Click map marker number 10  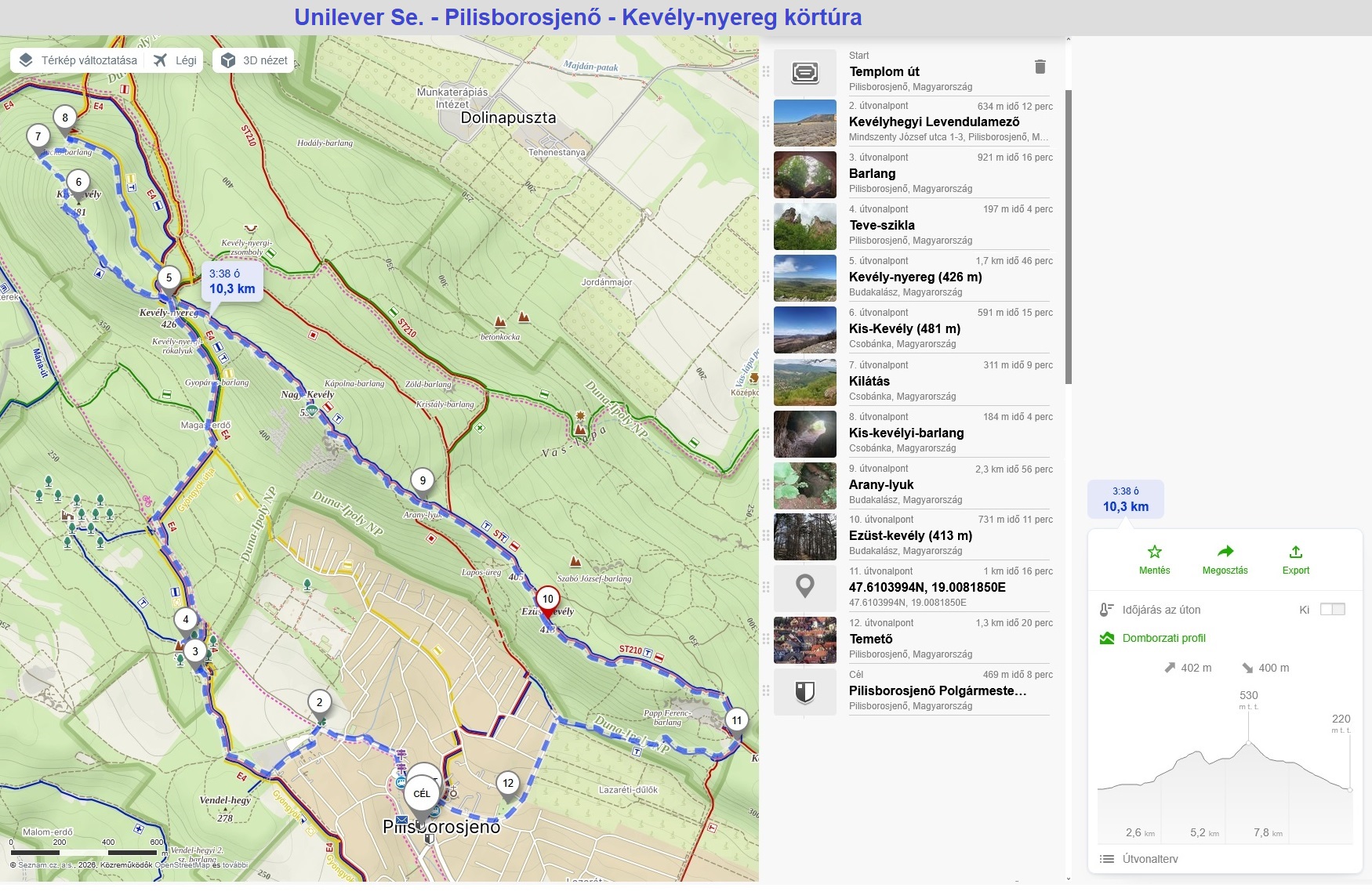(x=548, y=599)
